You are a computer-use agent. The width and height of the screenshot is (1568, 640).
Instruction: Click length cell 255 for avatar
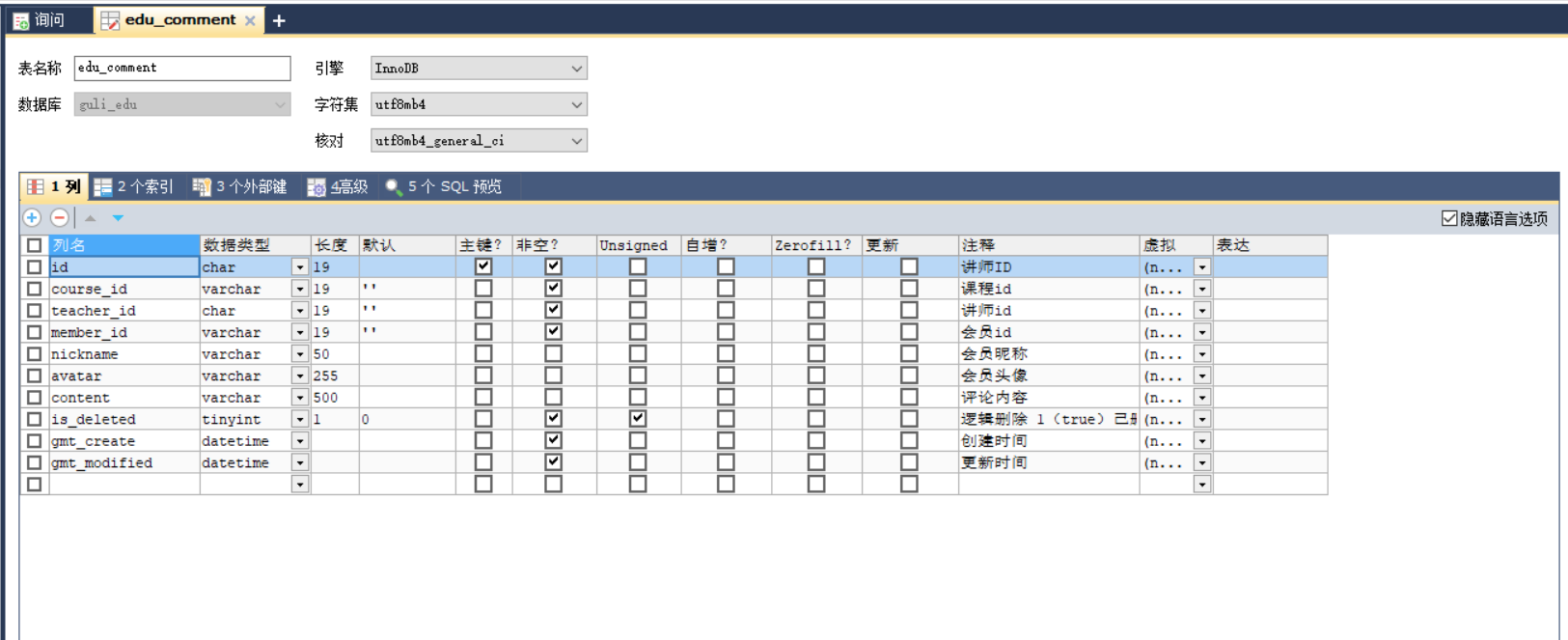334,376
